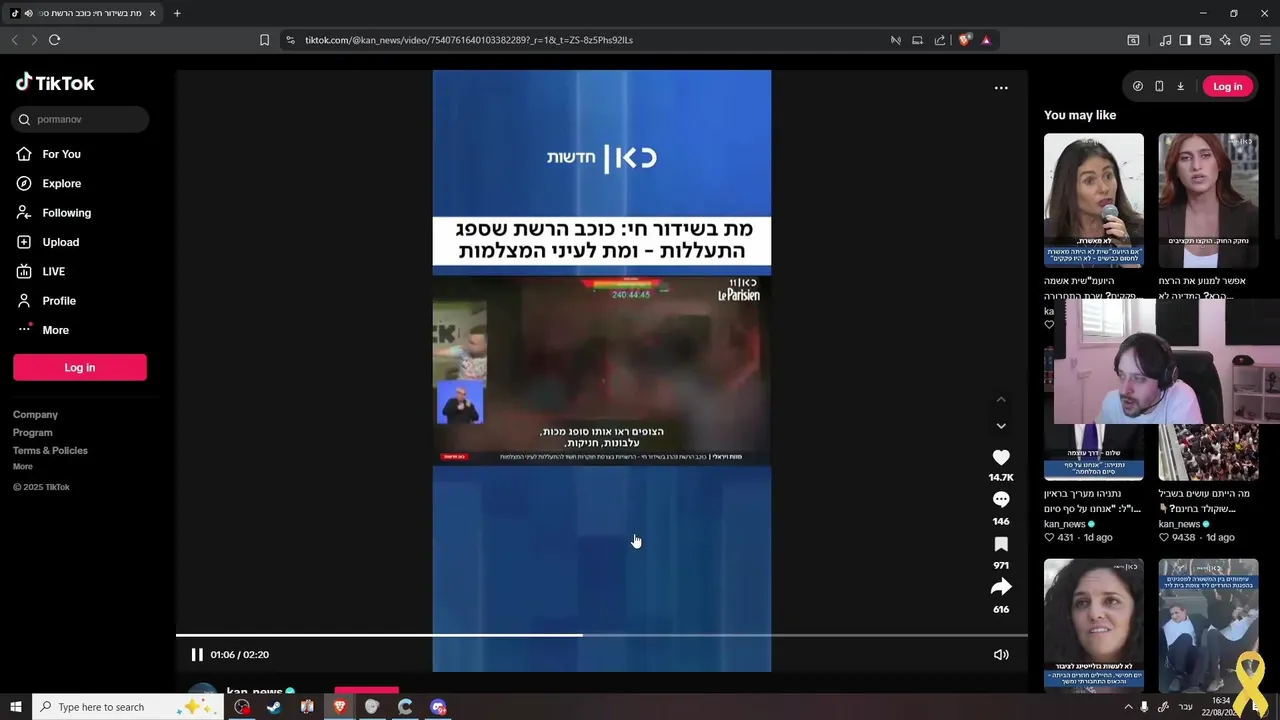Pause the video playback

(197, 655)
